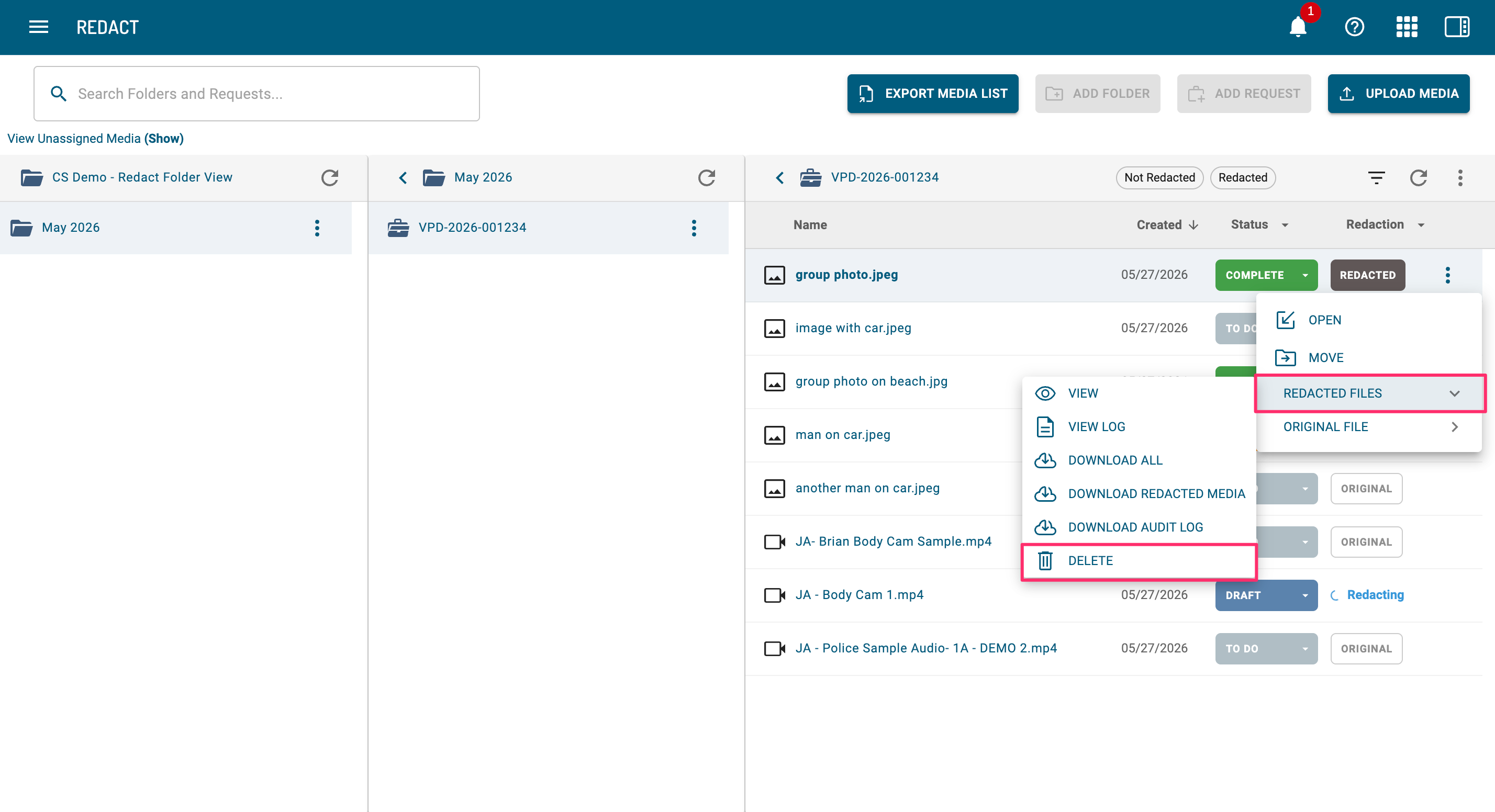This screenshot has width=1495, height=812.
Task: Go back from VPD-2026-001234 request
Action: [780, 177]
